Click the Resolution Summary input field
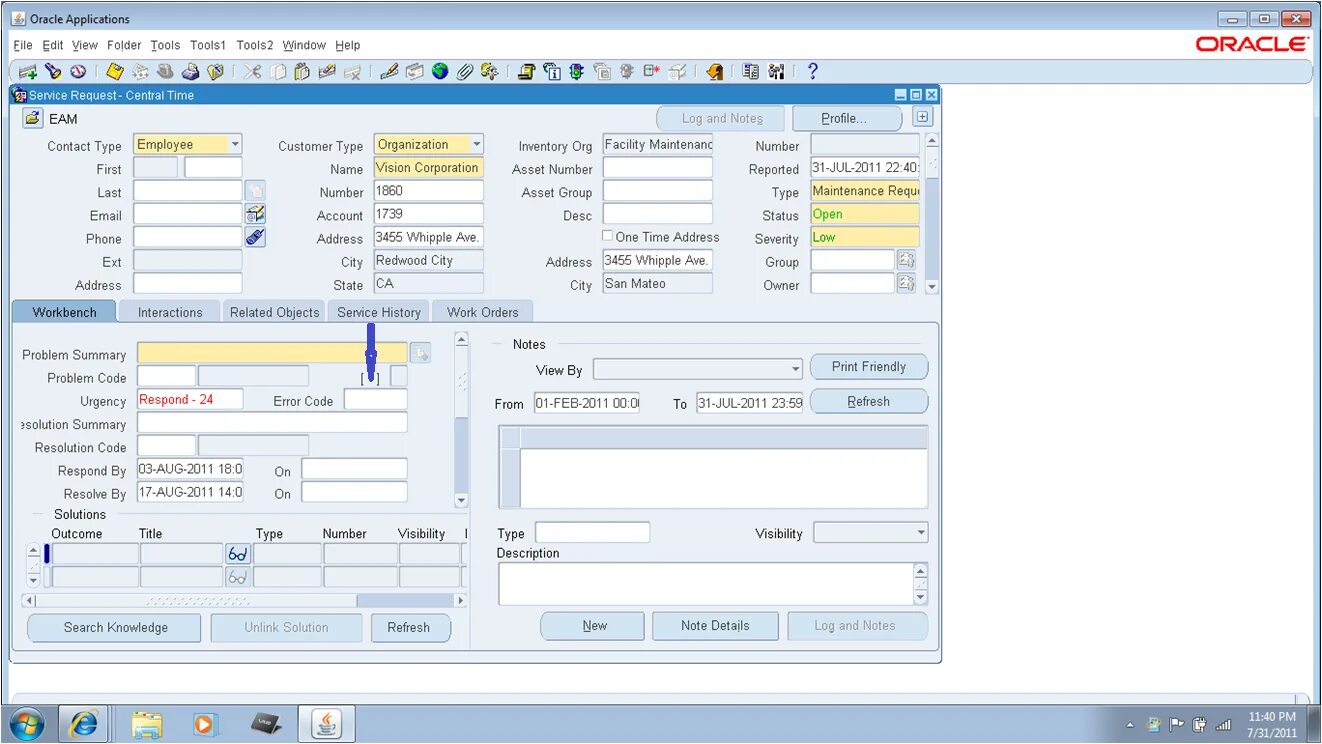Screen dimensions: 1322x744 pyautogui.click(x=272, y=423)
